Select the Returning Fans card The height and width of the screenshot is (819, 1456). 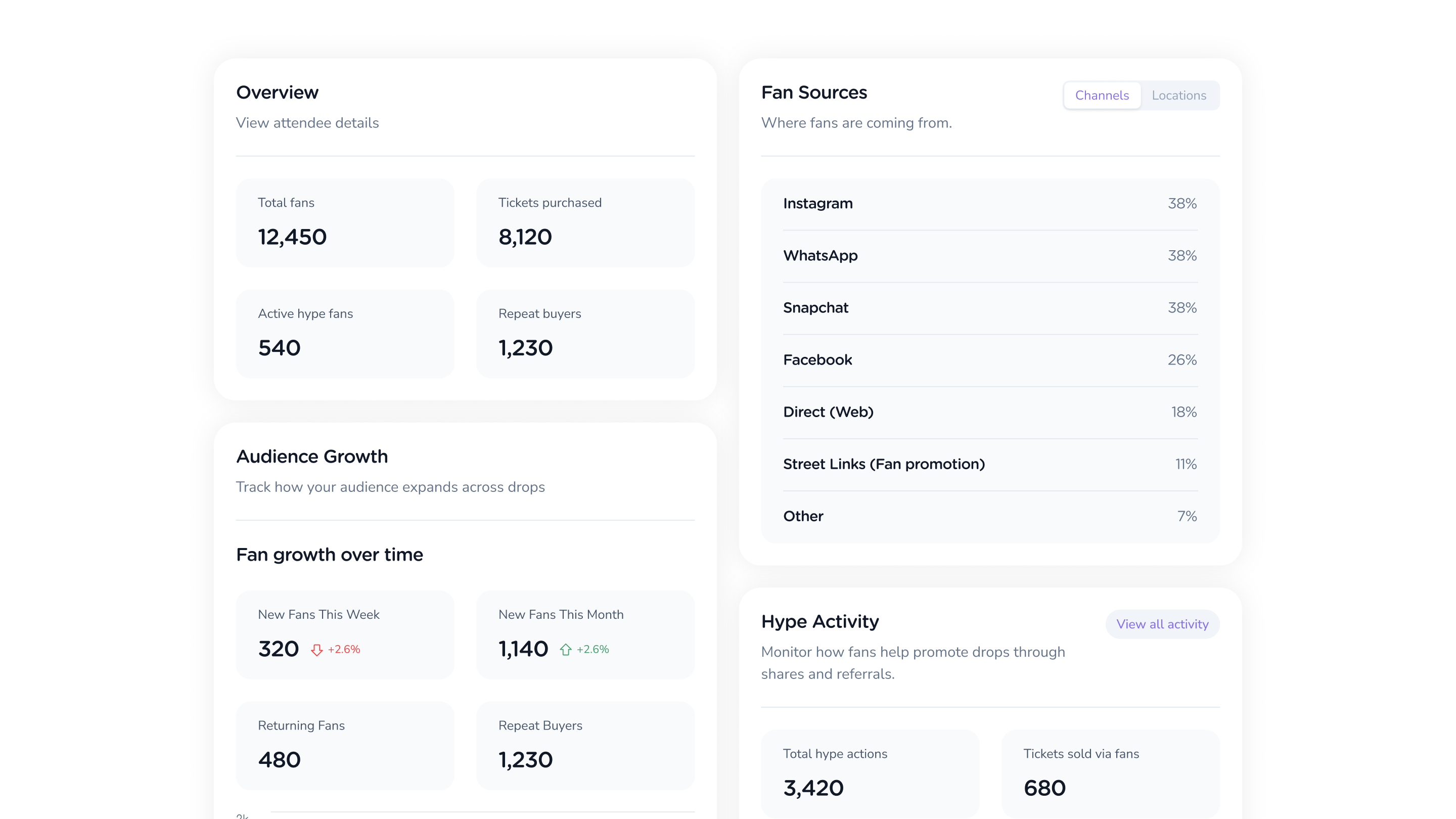[x=345, y=746]
